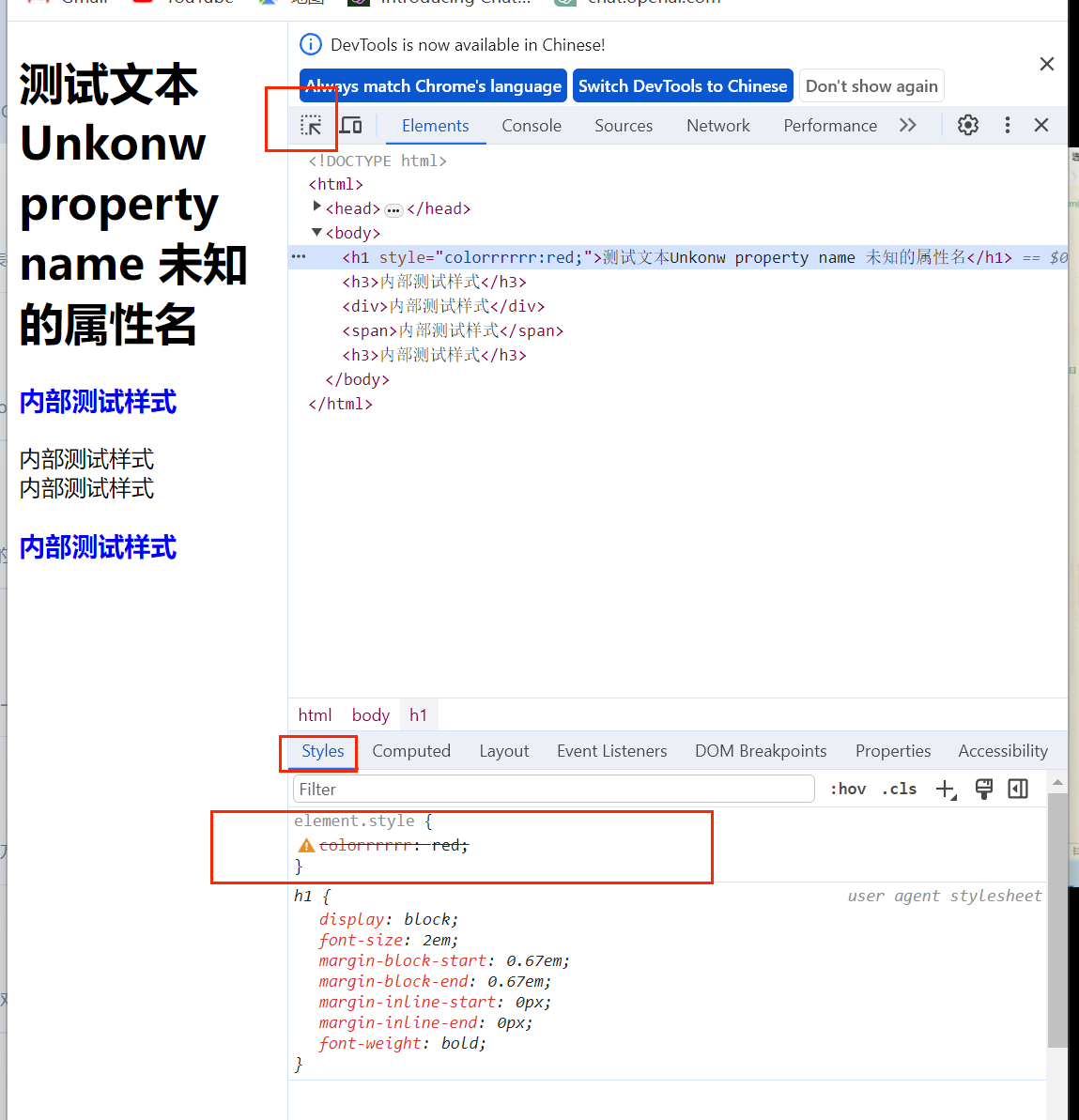
Task: Click the styles pane vertical scrollbar thumb
Action: pos(1056,920)
